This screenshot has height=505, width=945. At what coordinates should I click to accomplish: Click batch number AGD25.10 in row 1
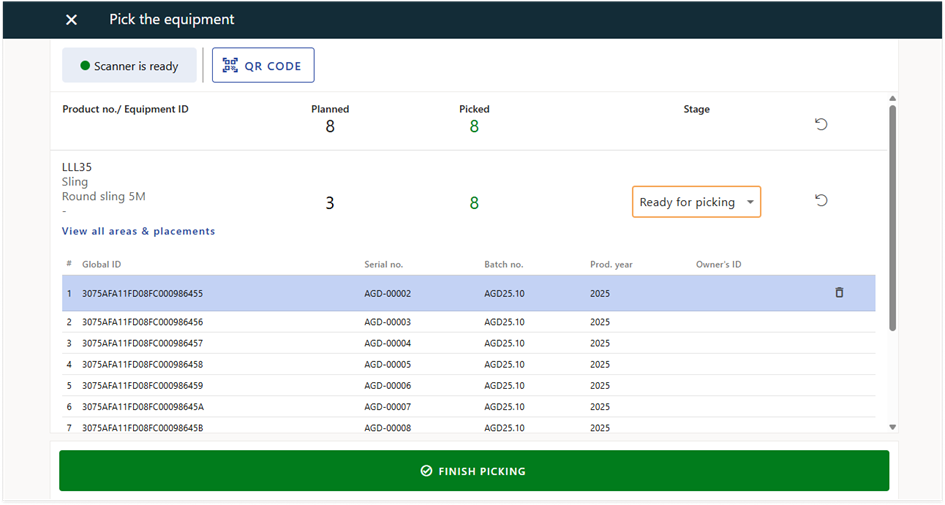pyautogui.click(x=504, y=293)
